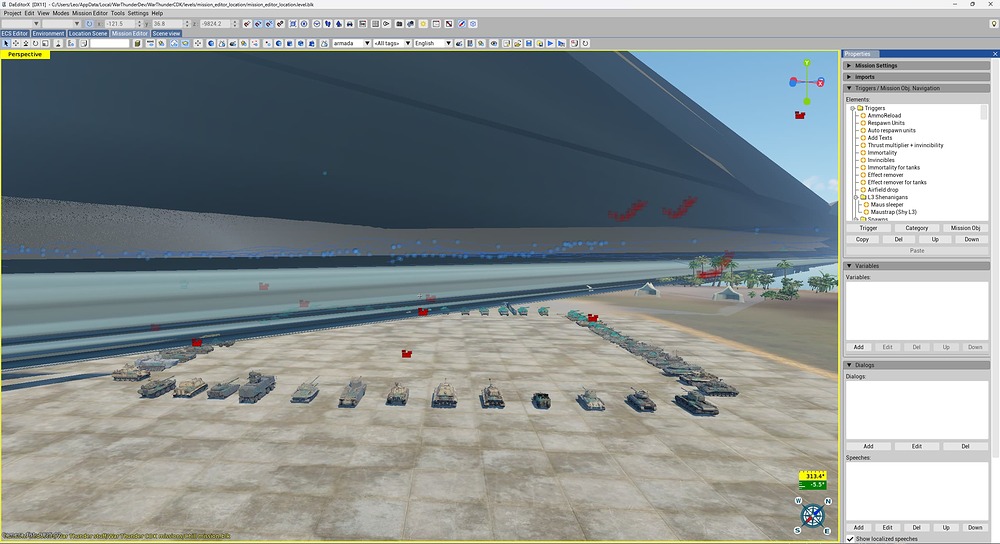
Task: Open the Mission Editor menu
Action: click(90, 13)
